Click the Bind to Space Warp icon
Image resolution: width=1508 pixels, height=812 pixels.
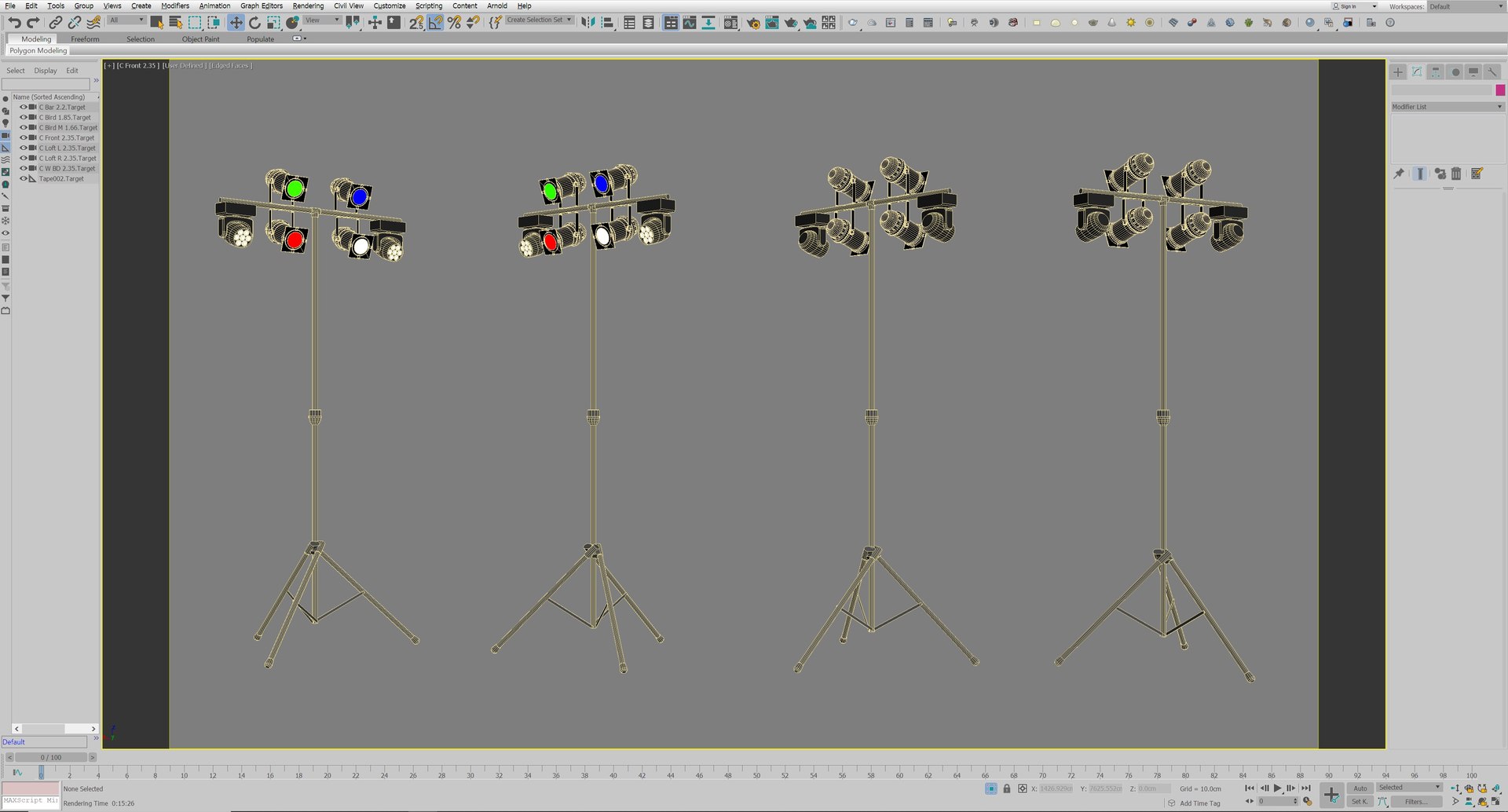[x=93, y=23]
